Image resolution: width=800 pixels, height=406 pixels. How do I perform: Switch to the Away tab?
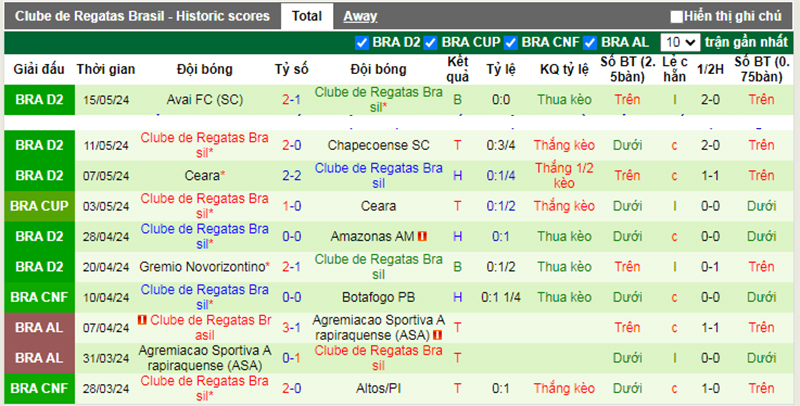tap(360, 16)
